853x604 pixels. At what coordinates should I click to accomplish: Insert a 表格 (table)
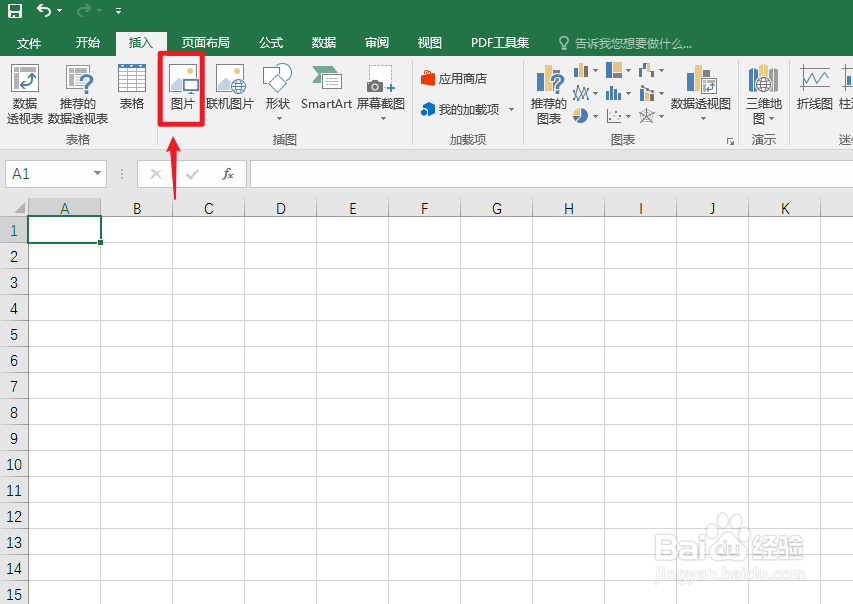(131, 90)
